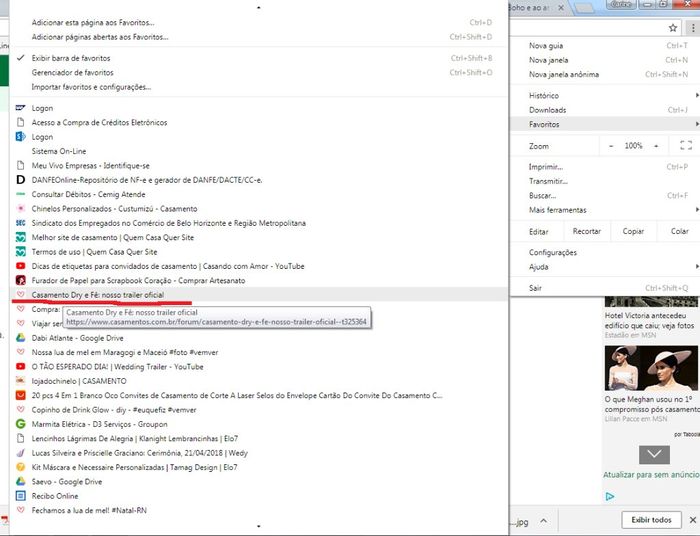Click the DANFEOnline bookmark D icon
Viewport: 700px width, 536px height.
[21, 180]
